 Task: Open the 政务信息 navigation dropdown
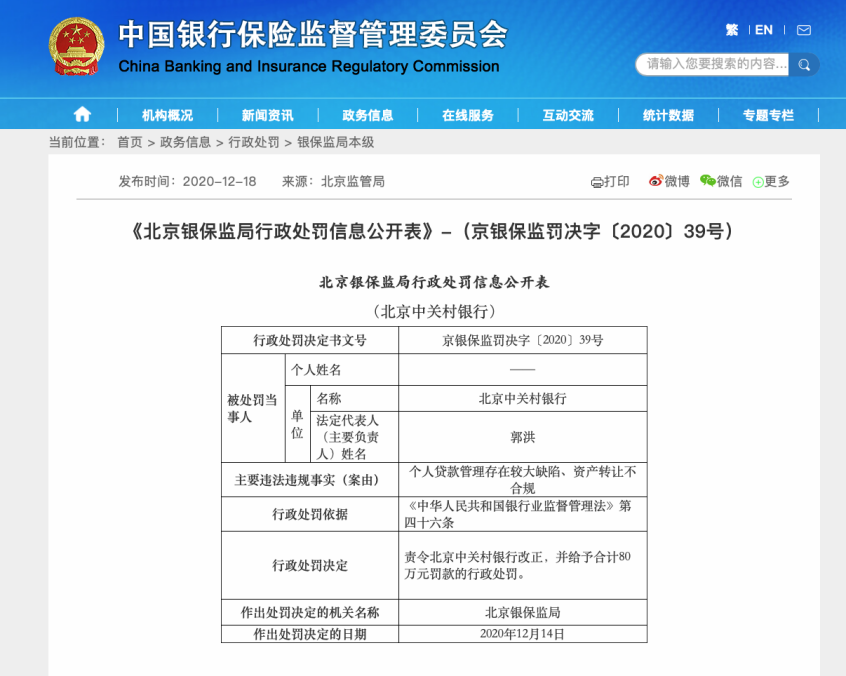point(367,114)
